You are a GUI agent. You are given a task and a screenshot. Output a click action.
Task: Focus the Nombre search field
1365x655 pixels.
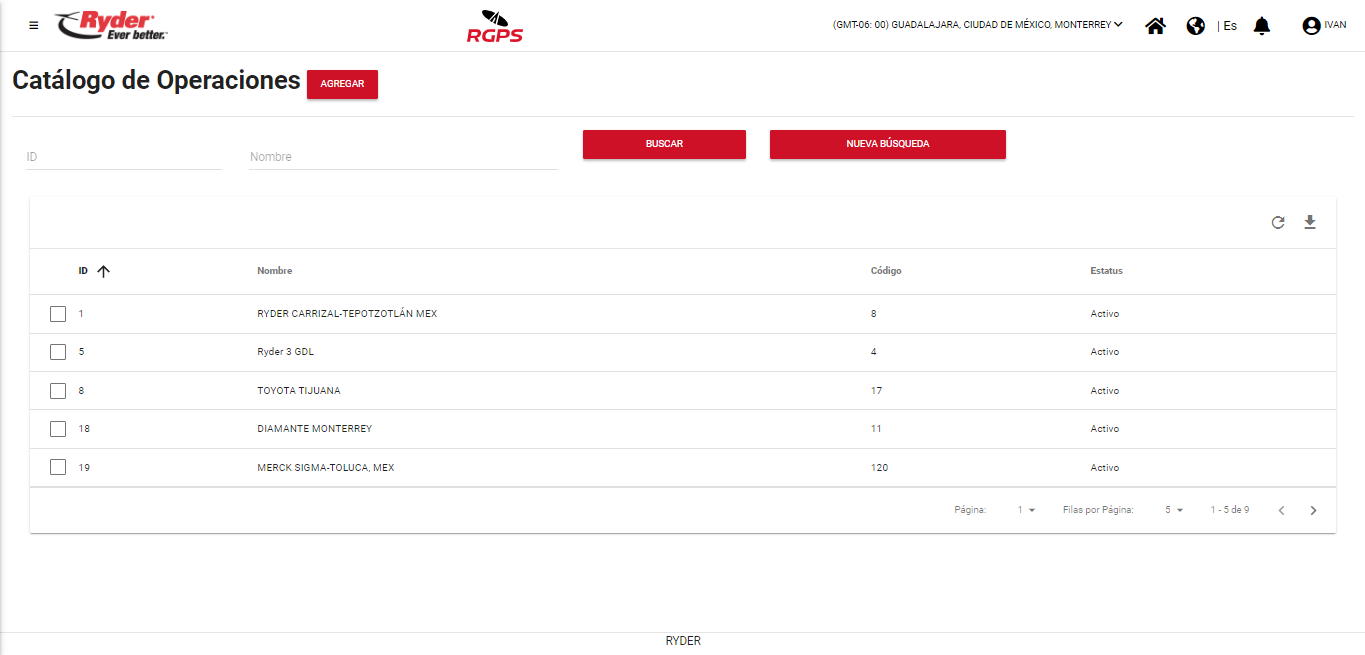click(402, 157)
